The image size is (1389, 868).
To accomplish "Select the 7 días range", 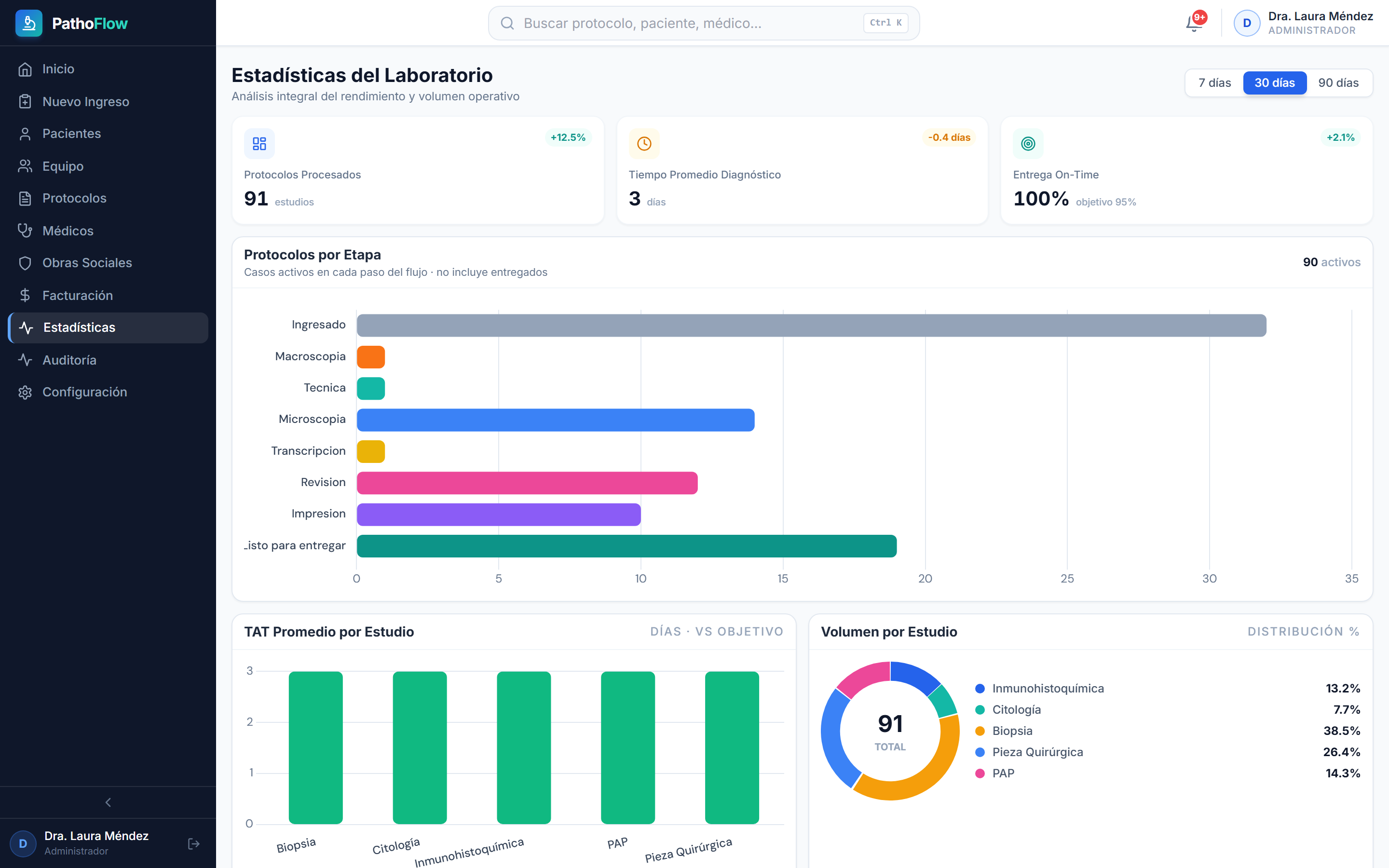I will [1214, 82].
